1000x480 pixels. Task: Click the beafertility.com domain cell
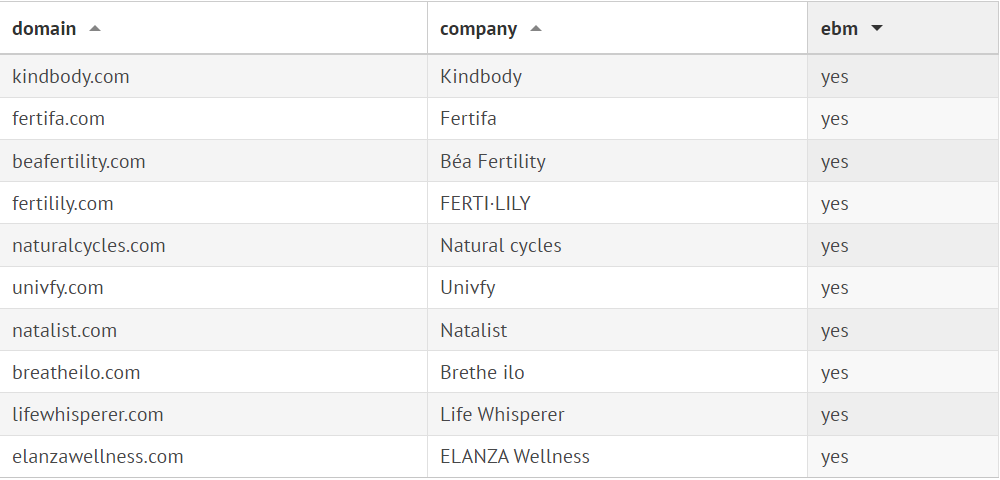click(79, 161)
